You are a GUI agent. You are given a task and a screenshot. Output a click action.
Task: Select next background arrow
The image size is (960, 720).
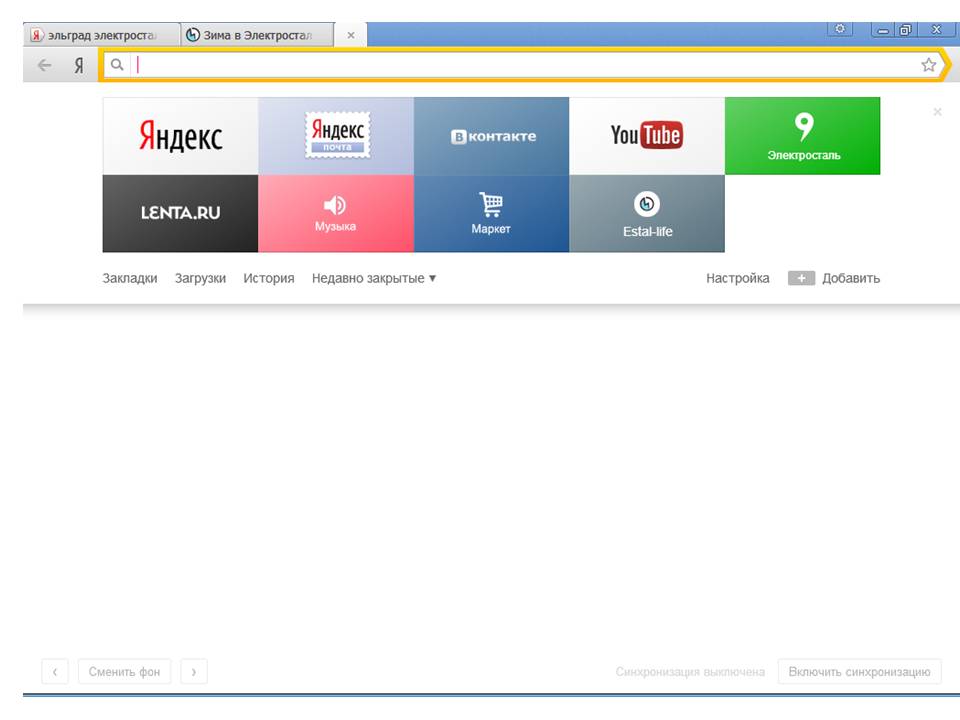[x=194, y=672]
